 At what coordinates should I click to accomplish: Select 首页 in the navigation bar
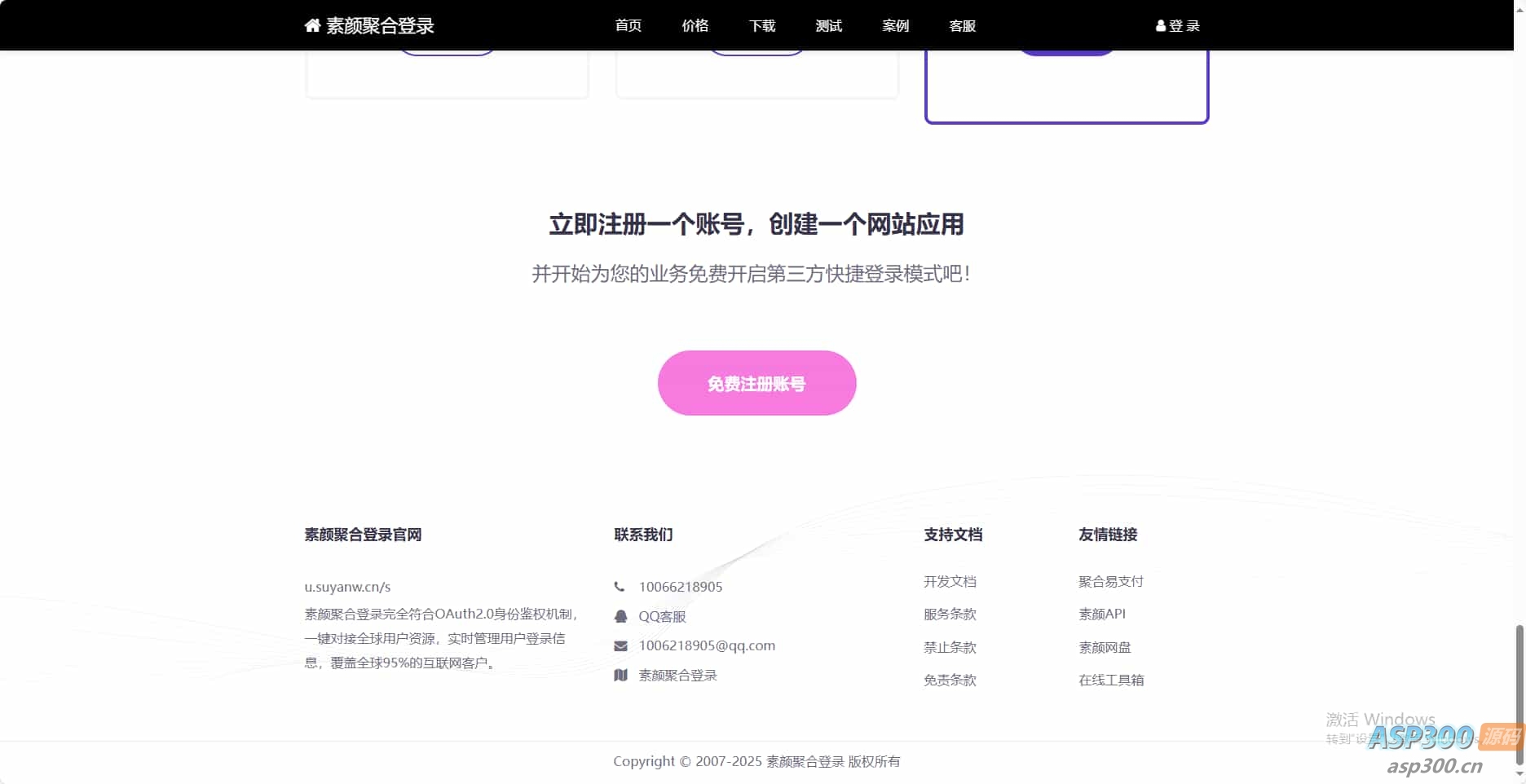[x=628, y=25]
